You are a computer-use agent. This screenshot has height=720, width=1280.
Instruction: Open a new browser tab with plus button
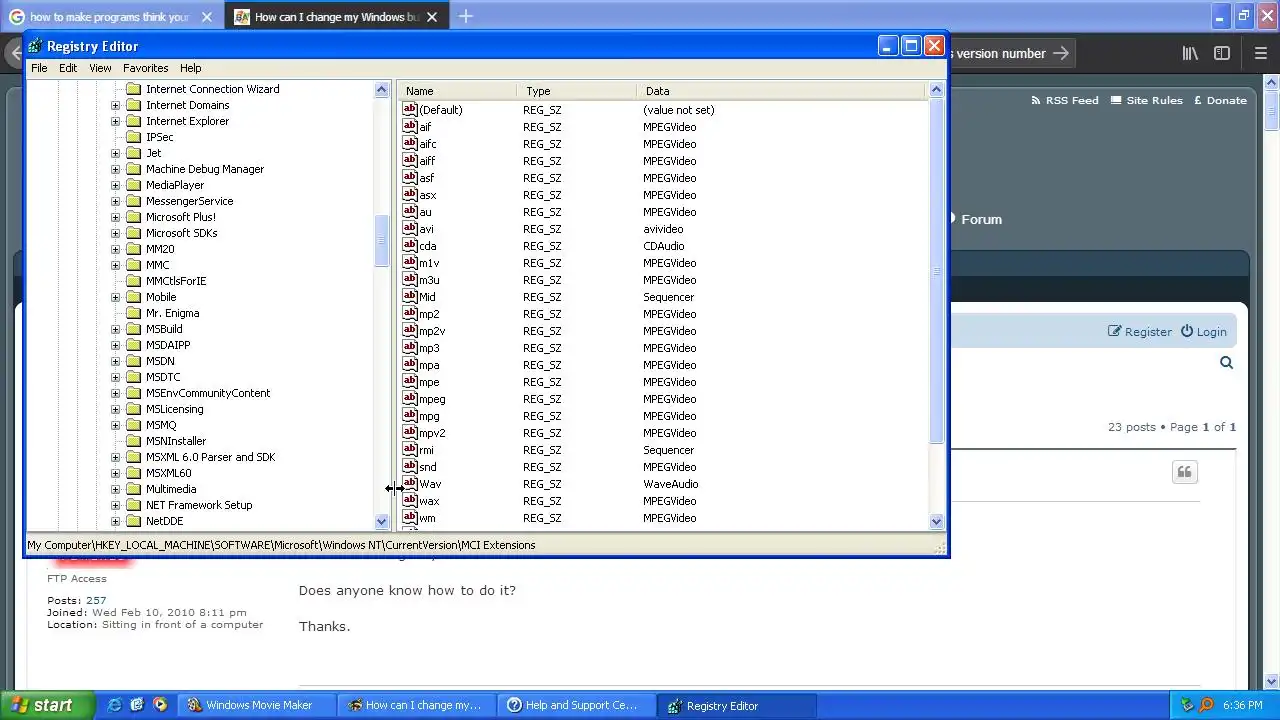465,16
